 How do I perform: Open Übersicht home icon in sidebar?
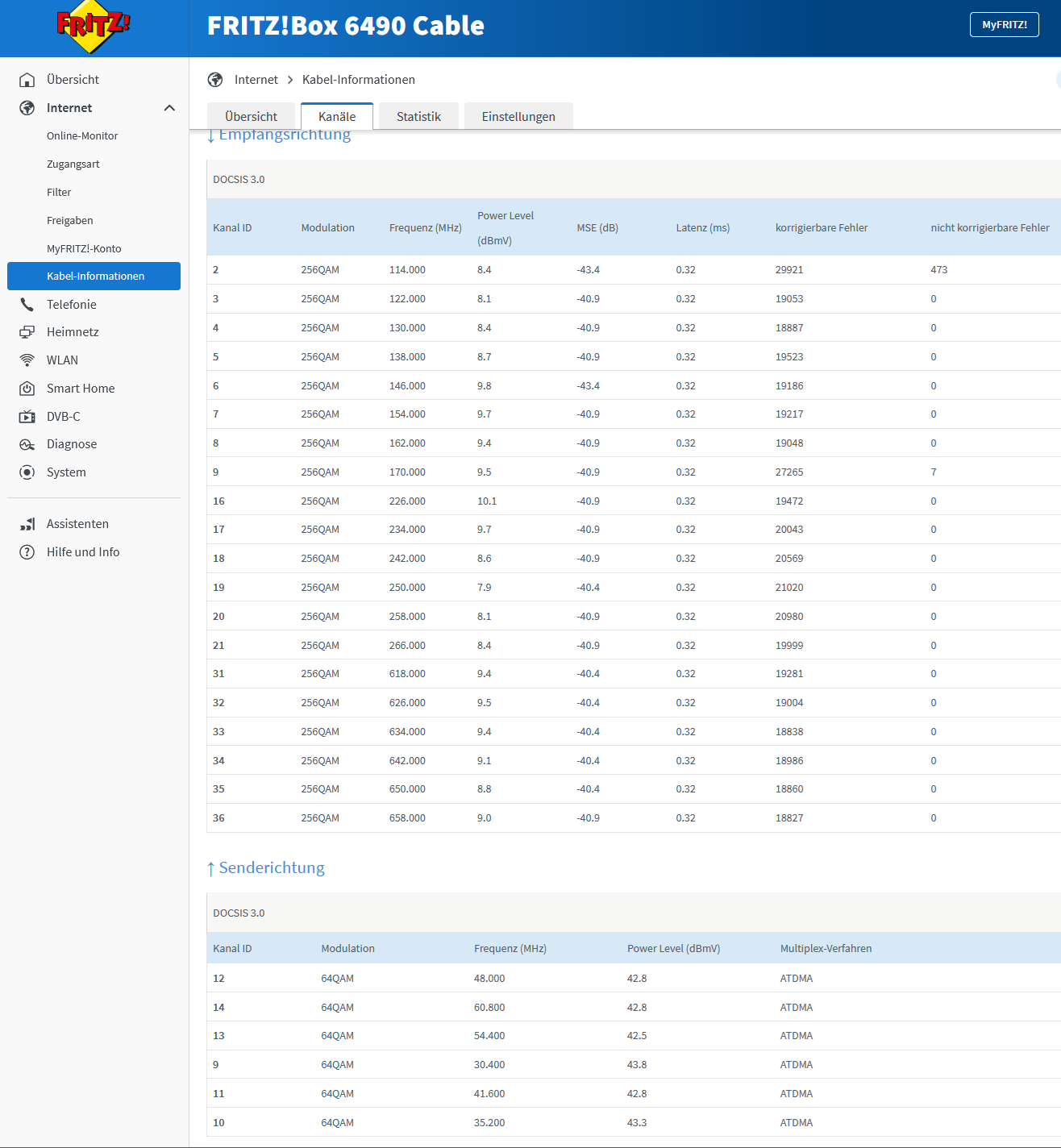click(27, 80)
